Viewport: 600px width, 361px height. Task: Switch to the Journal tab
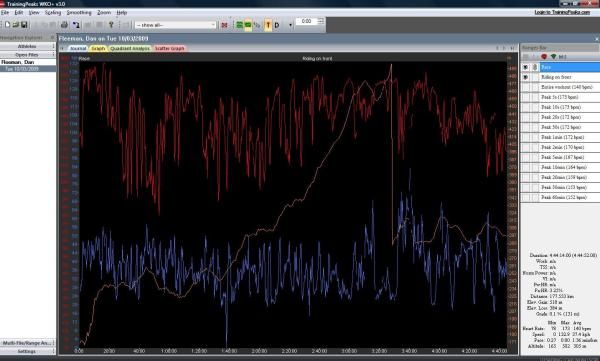click(x=78, y=49)
